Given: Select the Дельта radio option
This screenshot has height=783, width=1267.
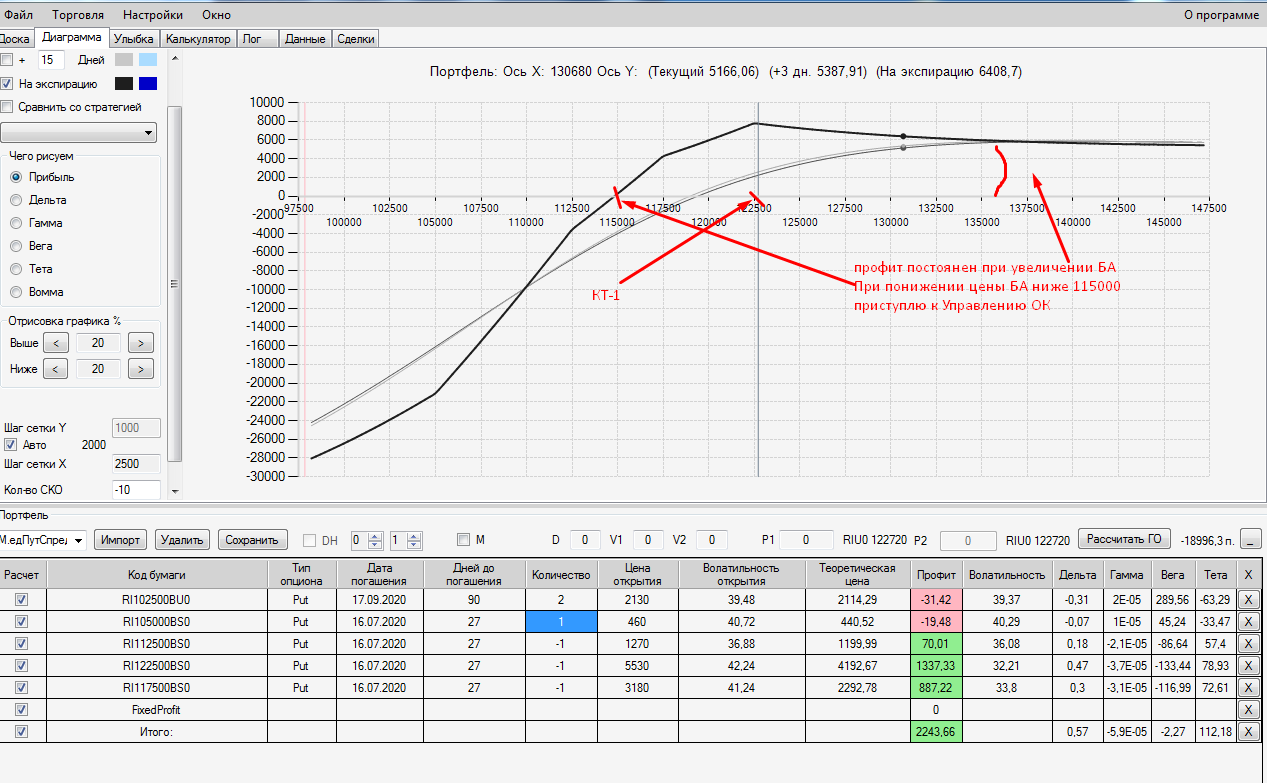Looking at the screenshot, I should pyautogui.click(x=16, y=200).
